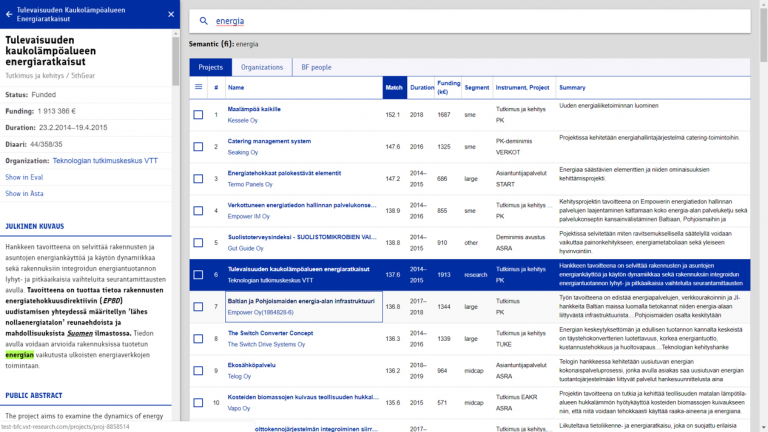Open project Suolistoterveysindeksi
This screenshot has height=432, width=768.
pyautogui.click(x=302, y=237)
